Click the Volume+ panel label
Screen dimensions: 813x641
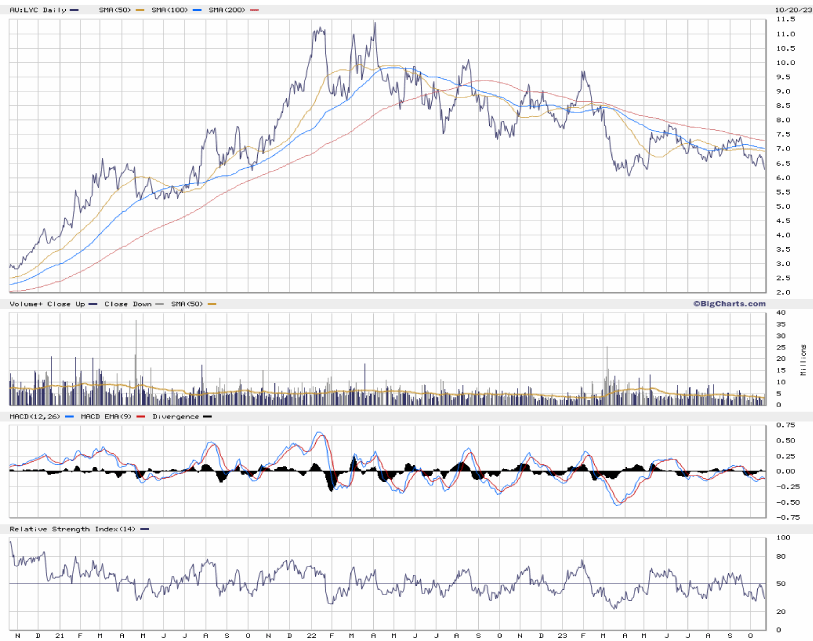pyautogui.click(x=27, y=303)
